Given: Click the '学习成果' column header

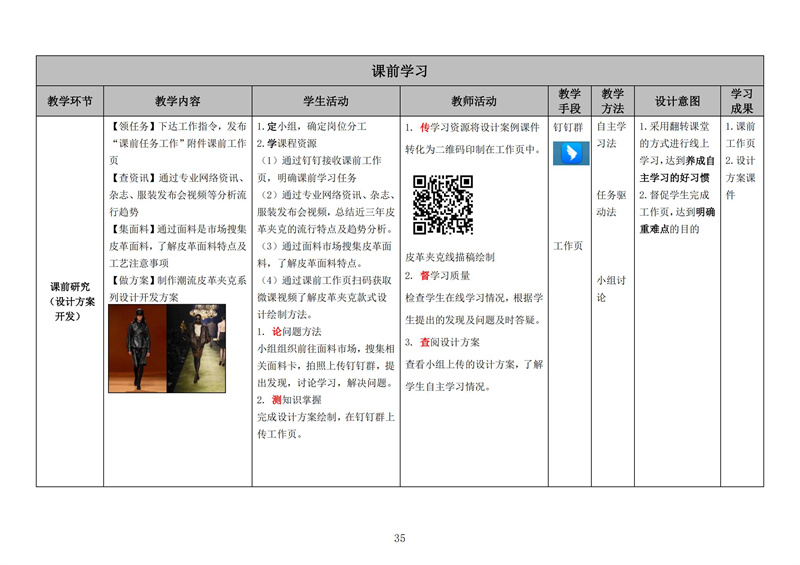Looking at the screenshot, I should [742, 101].
